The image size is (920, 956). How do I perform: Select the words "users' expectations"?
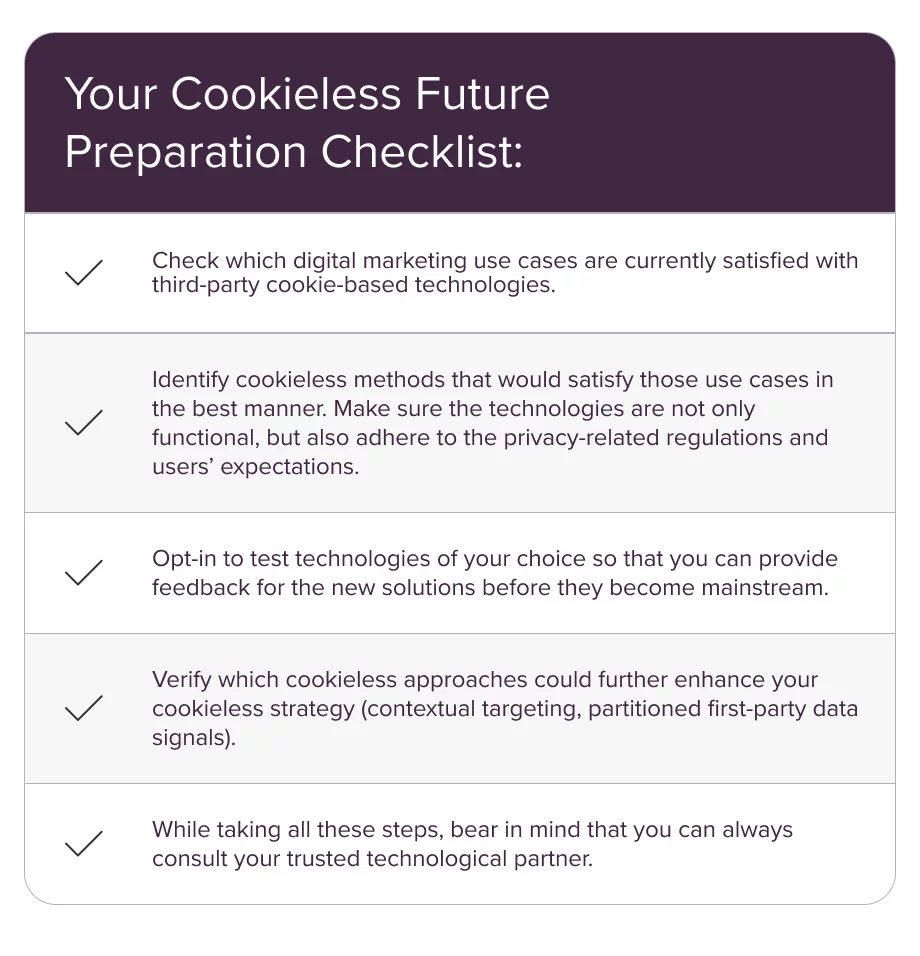(254, 467)
